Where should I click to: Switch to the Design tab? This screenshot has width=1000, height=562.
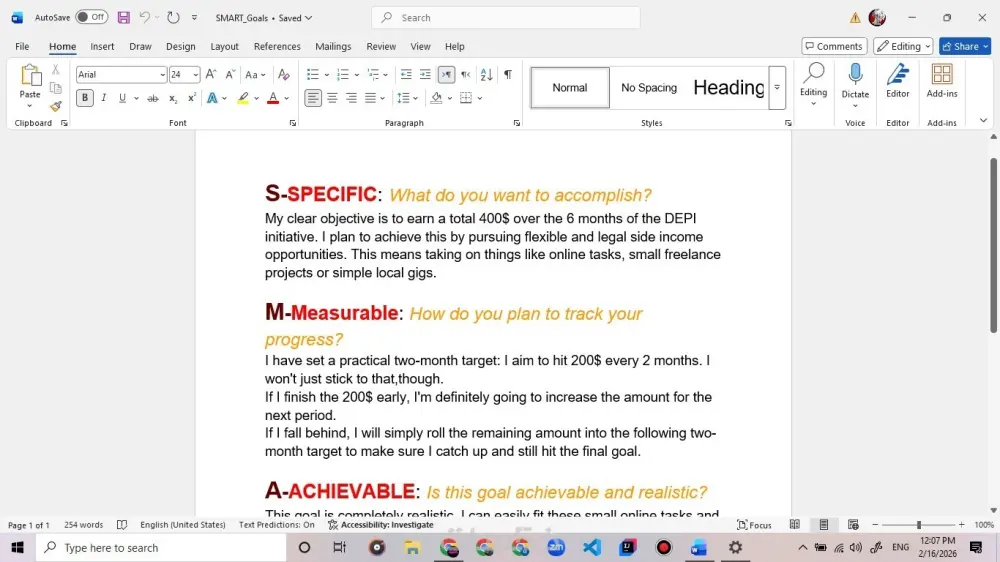pyautogui.click(x=180, y=46)
